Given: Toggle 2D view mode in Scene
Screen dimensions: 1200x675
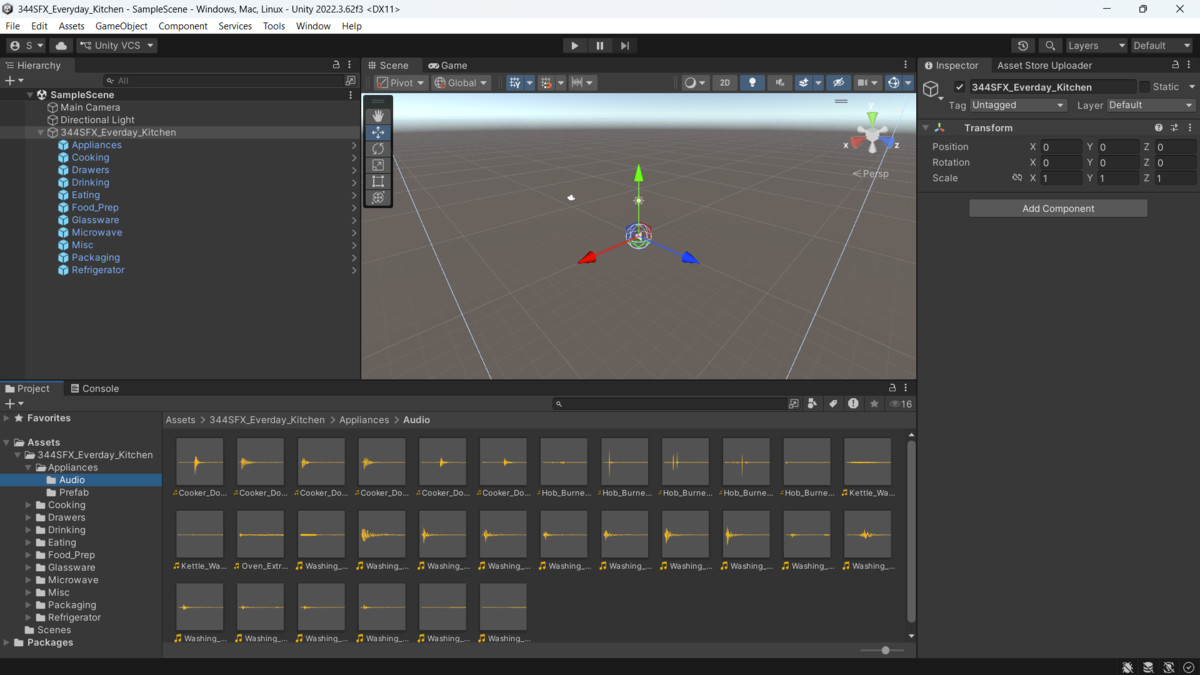Looking at the screenshot, I should click(x=725, y=83).
